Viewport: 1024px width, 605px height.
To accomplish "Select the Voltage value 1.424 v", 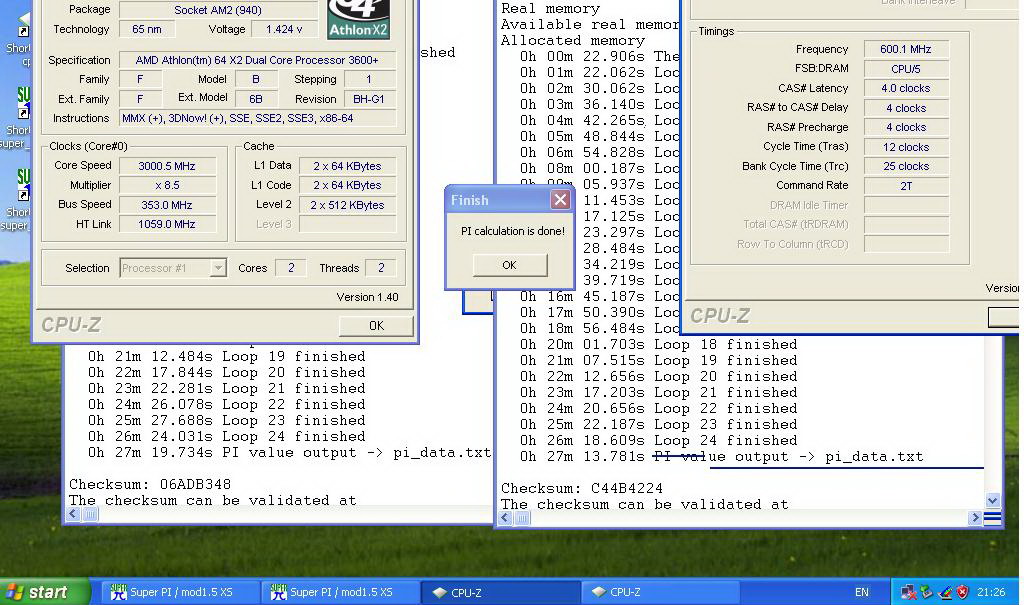I will [x=284, y=29].
